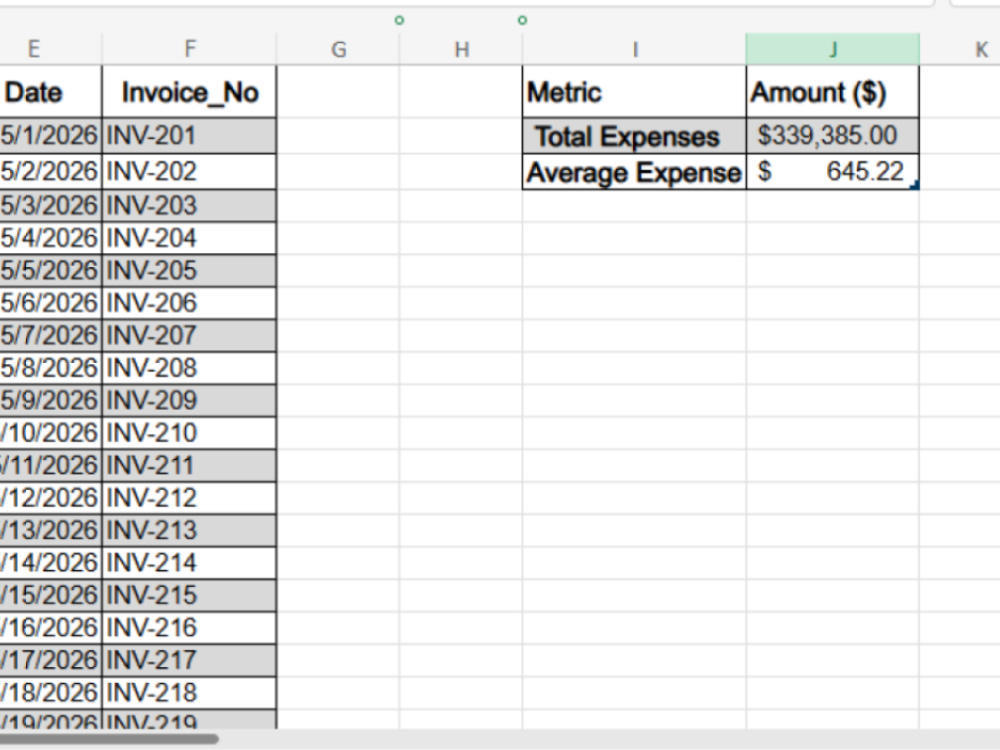1000x750 pixels.
Task: Select column E header
Action: 50,49
